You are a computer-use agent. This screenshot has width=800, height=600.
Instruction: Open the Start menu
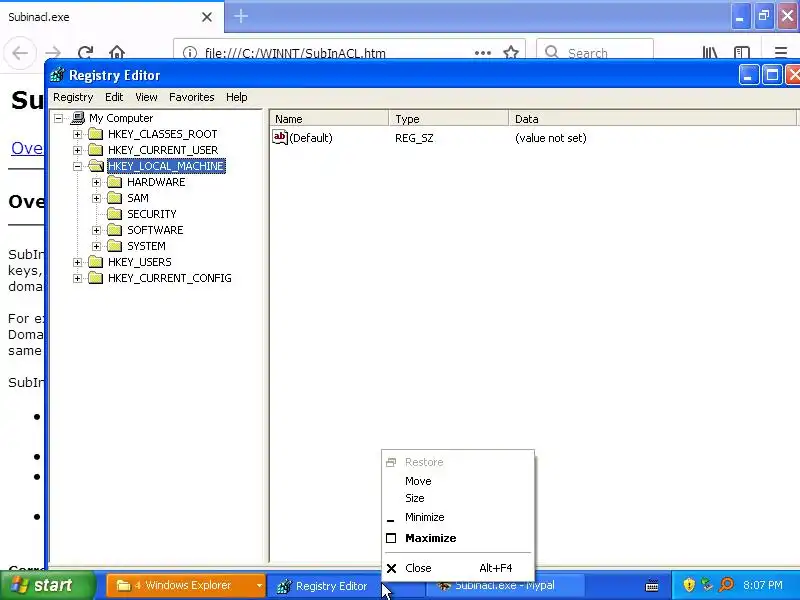click(48, 585)
